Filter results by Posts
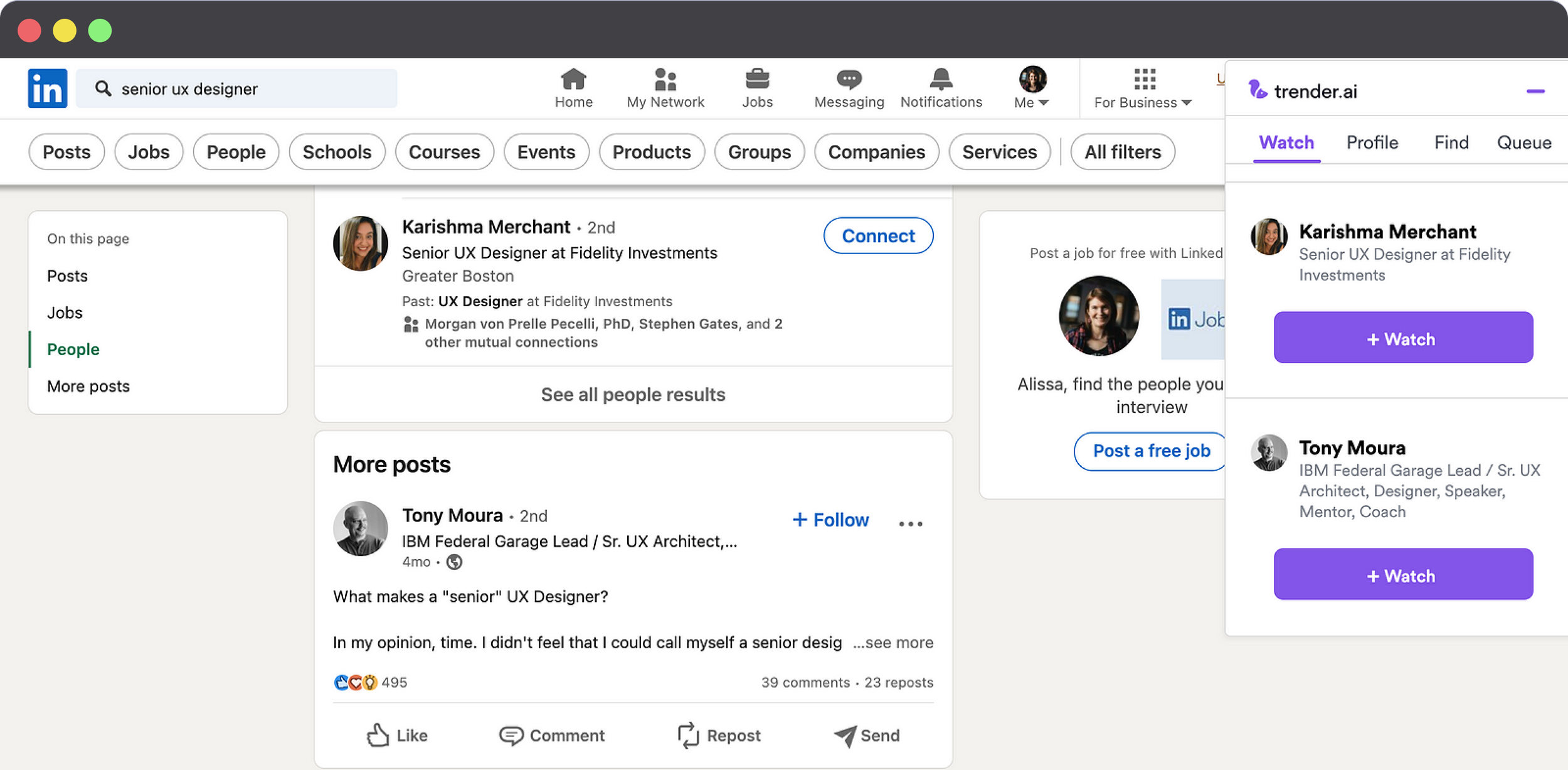The image size is (1568, 770). 66,152
